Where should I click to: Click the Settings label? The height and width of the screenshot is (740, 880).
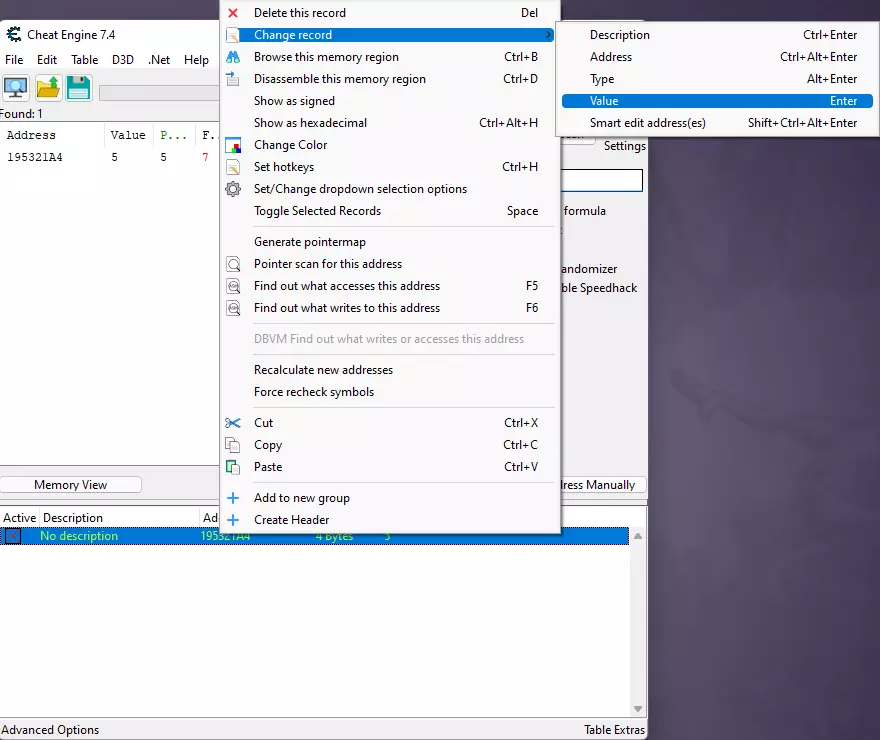[x=625, y=146]
